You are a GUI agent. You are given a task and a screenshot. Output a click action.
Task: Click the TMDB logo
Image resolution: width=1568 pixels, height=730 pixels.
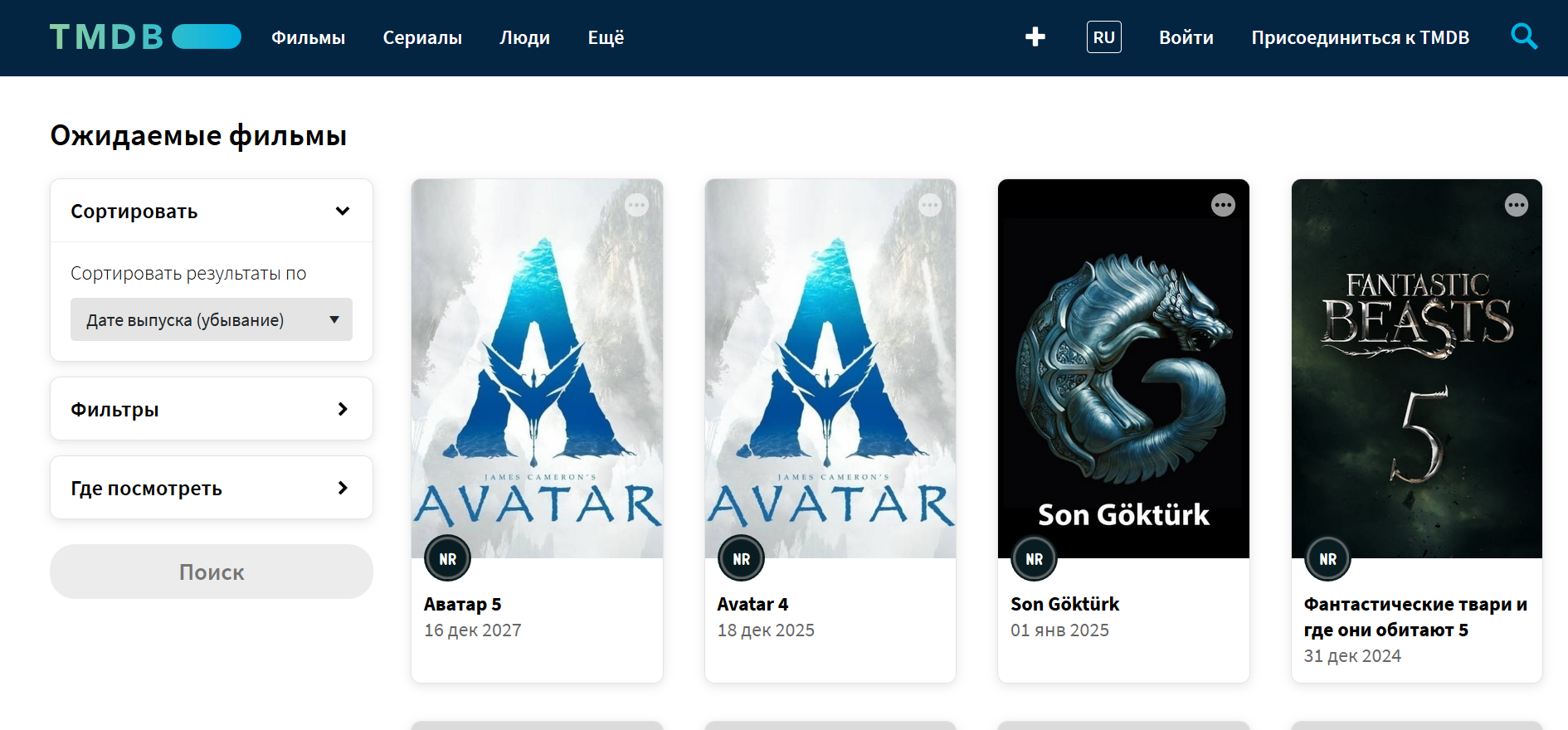(145, 37)
